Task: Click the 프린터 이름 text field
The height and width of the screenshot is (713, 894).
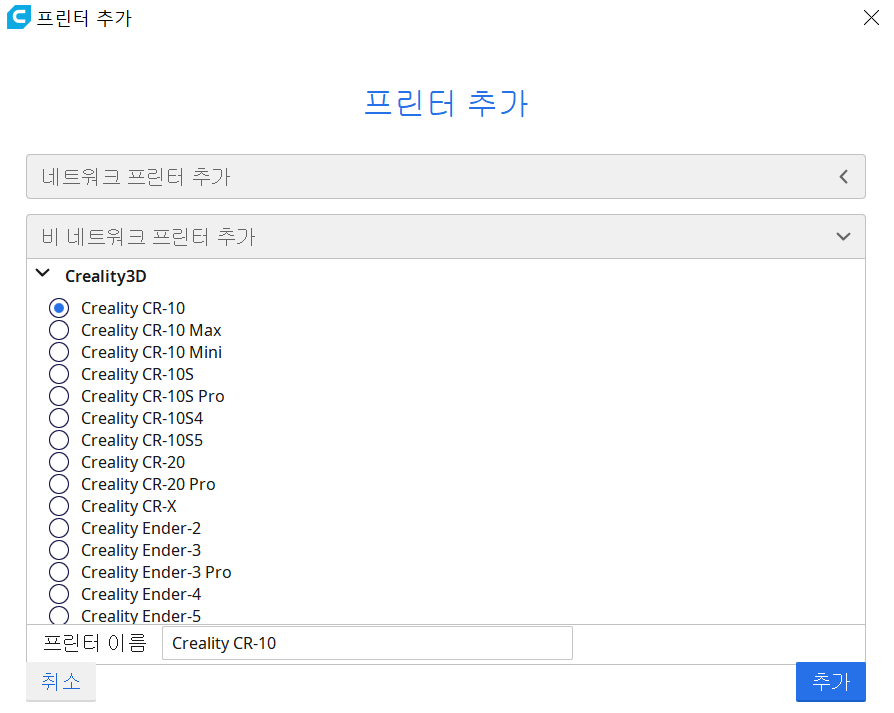Action: [367, 643]
